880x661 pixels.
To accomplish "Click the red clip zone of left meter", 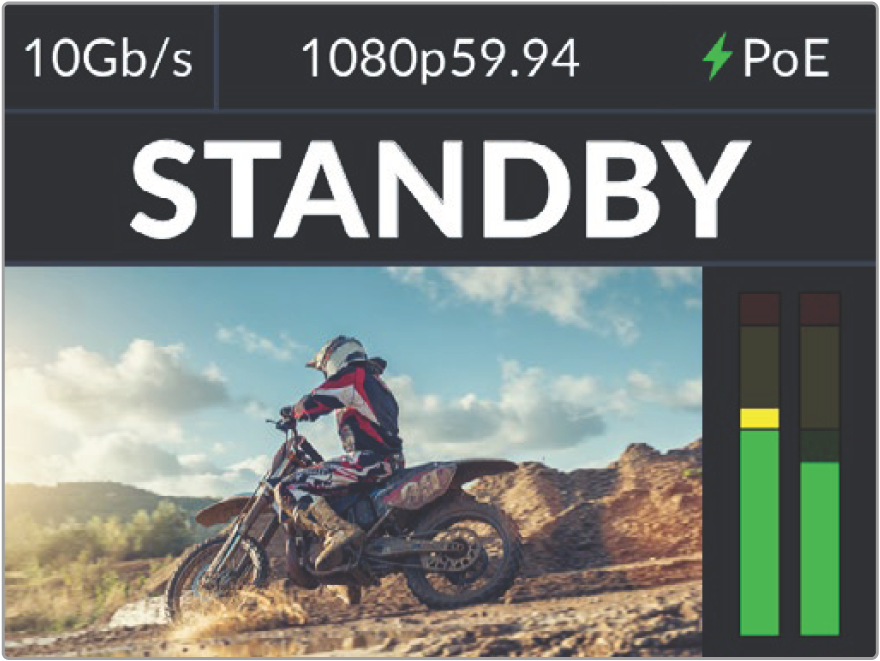I will pos(759,309).
